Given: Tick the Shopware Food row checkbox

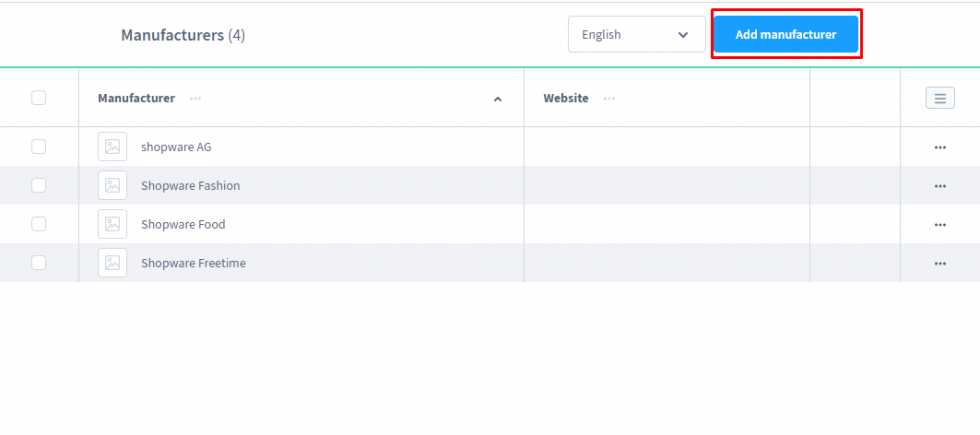Looking at the screenshot, I should click(38, 224).
